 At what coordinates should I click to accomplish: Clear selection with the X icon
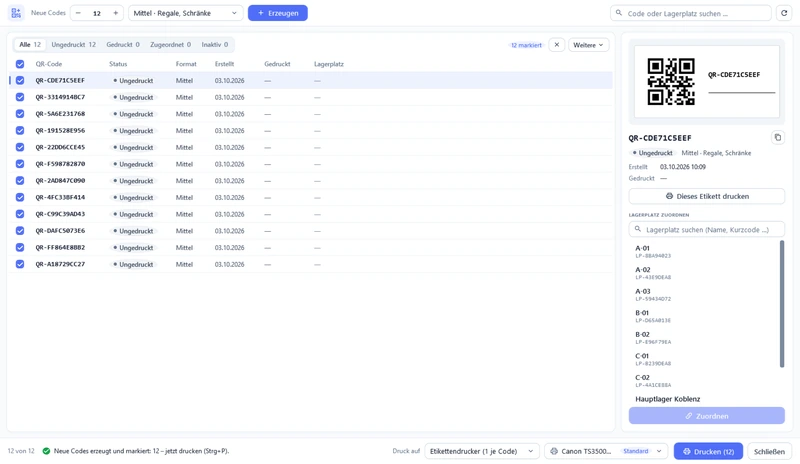[557, 45]
